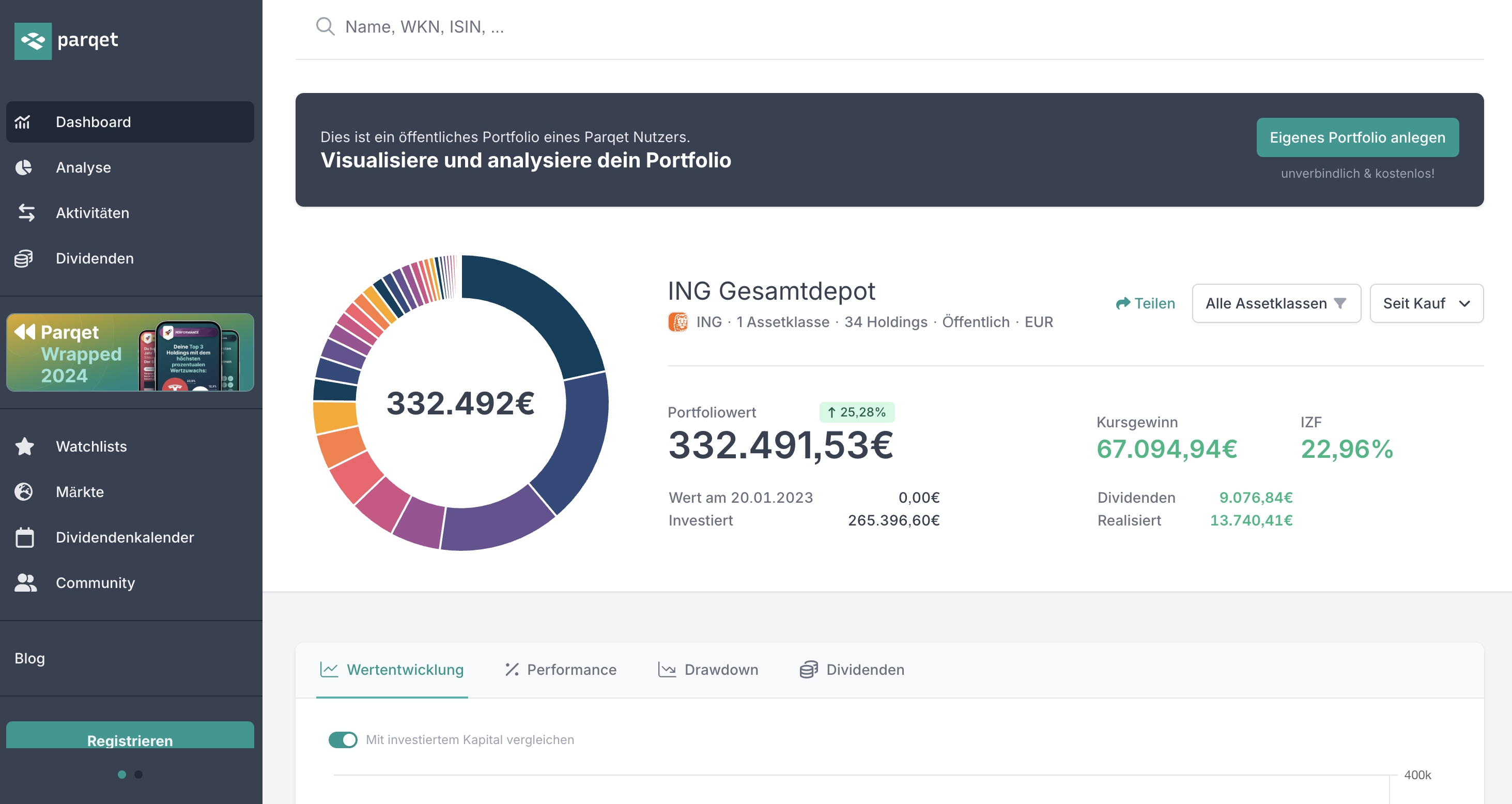Click the Realisiert amount 13.740,41€
1512x804 pixels.
coord(1251,520)
